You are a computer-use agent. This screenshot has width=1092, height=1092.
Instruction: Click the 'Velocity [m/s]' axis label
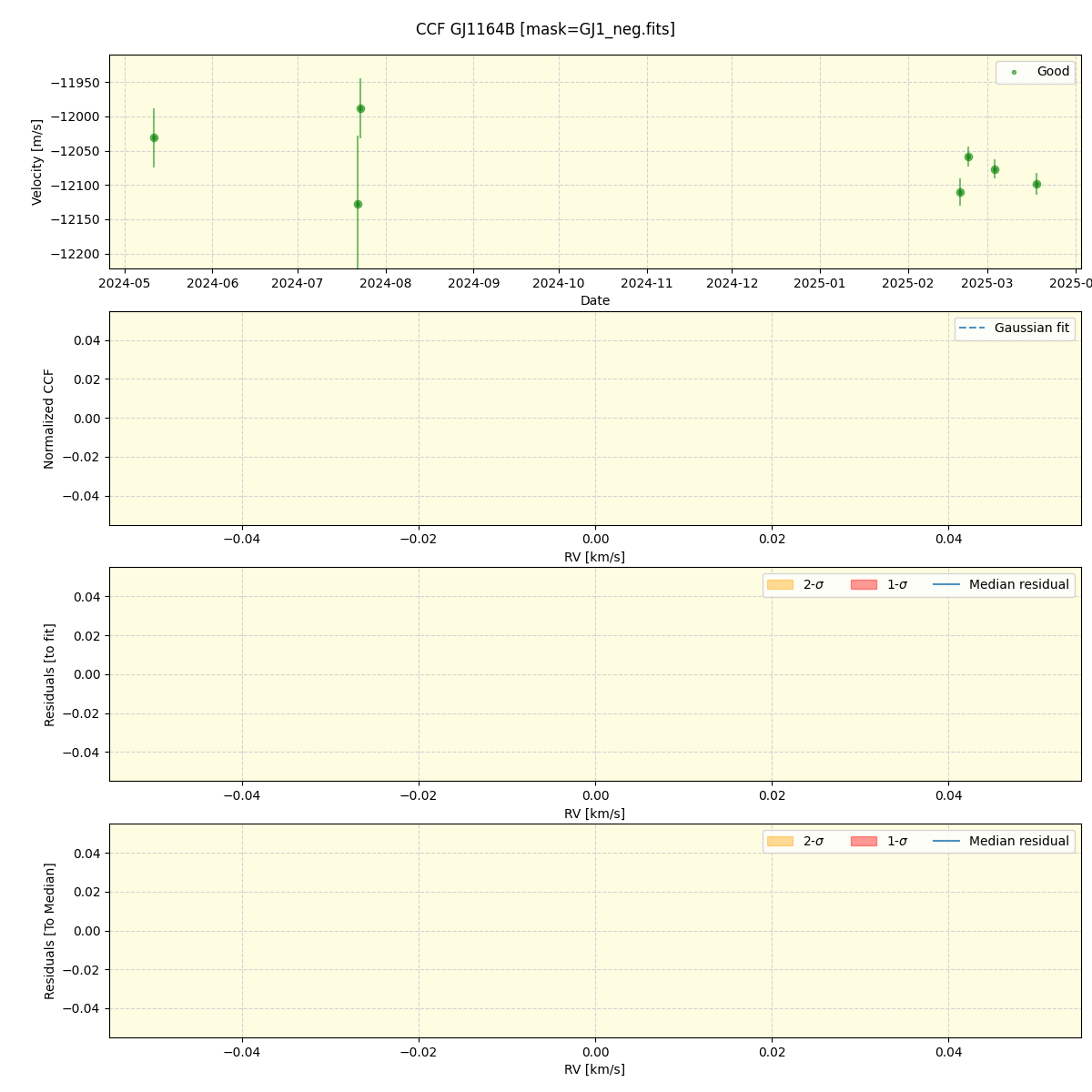click(x=37, y=162)
